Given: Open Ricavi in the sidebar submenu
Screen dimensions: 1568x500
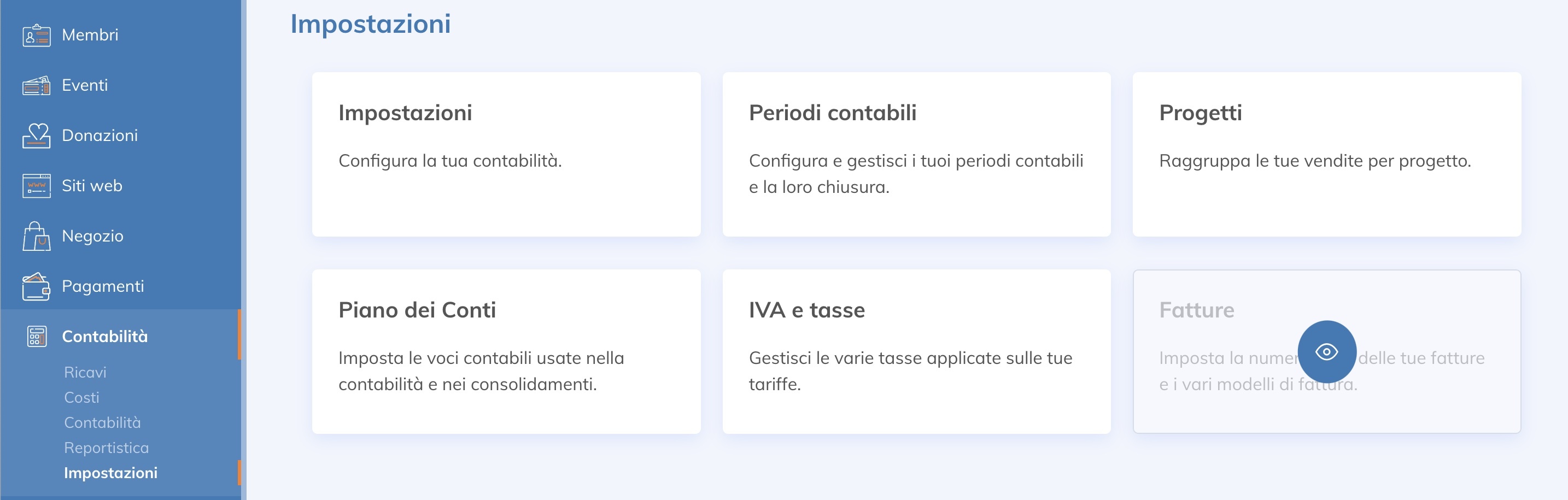Looking at the screenshot, I should [x=85, y=372].
